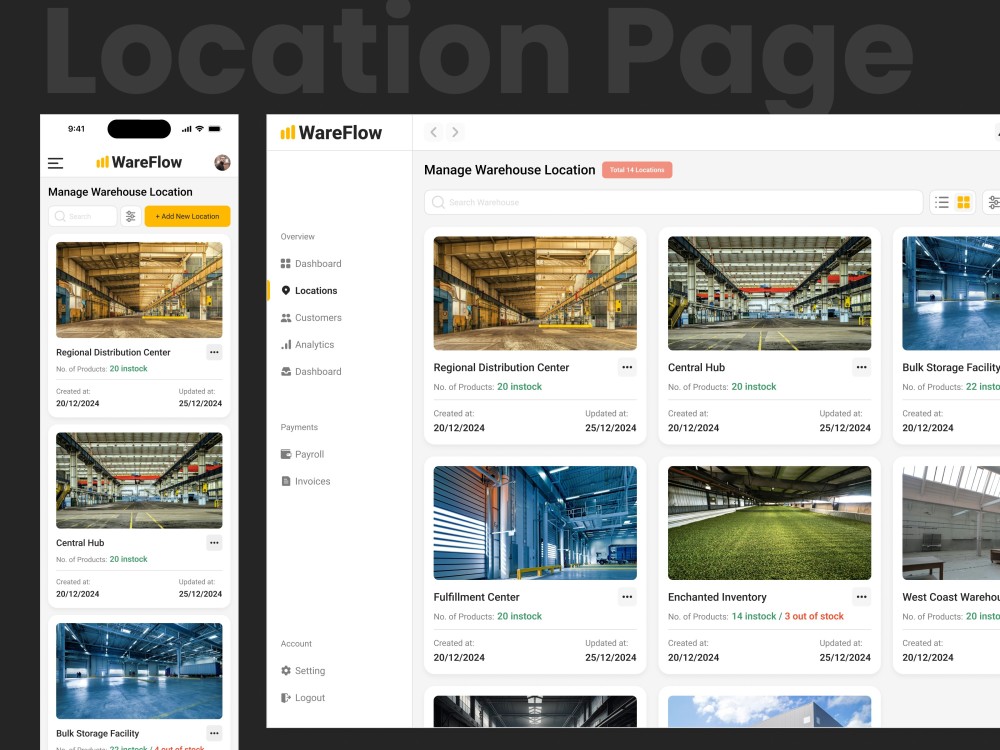This screenshot has height=750, width=1000.
Task: Click the Fulfillment Center title
Action: (476, 597)
